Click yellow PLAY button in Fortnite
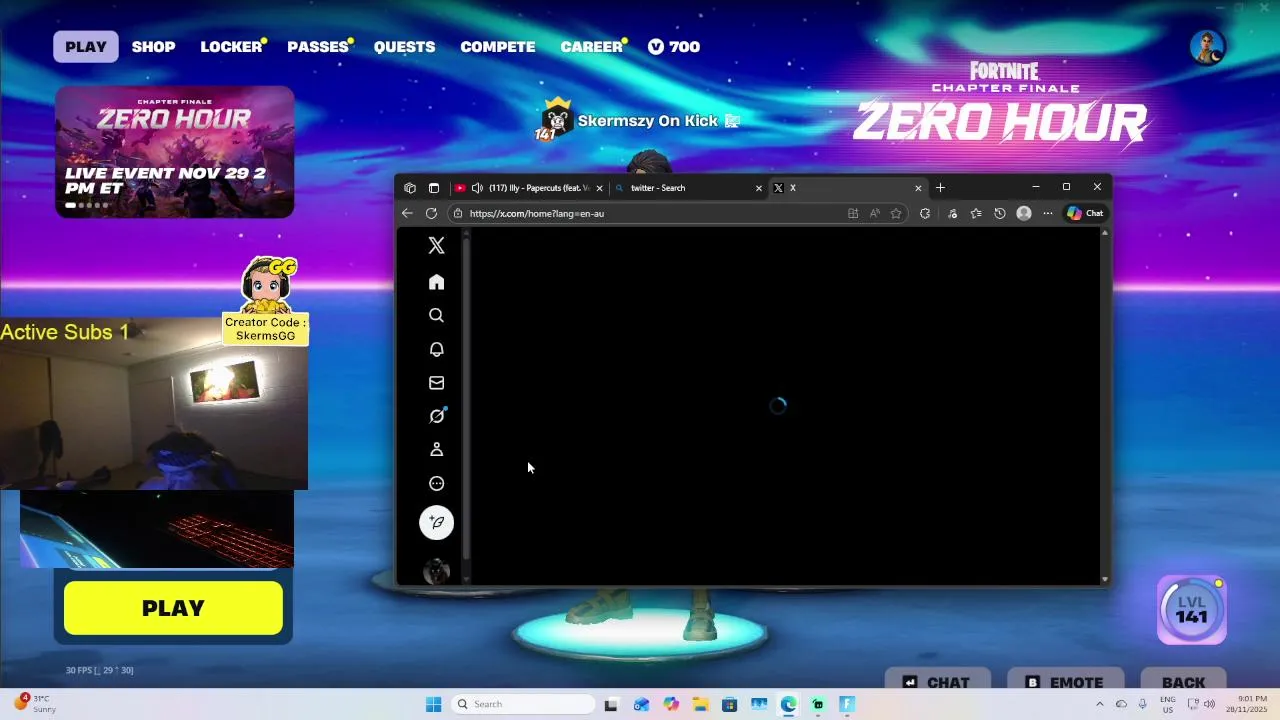Screen dimensions: 1280x720 pyautogui.click(x=173, y=608)
